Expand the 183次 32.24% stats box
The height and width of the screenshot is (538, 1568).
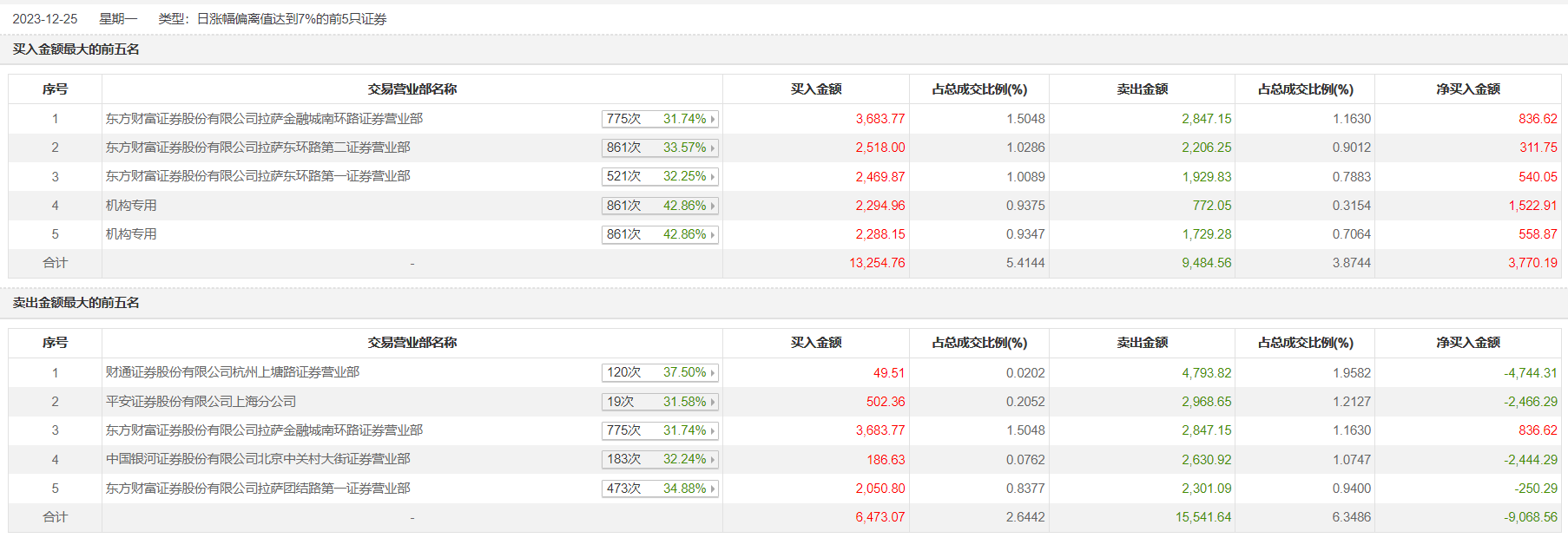(660, 460)
